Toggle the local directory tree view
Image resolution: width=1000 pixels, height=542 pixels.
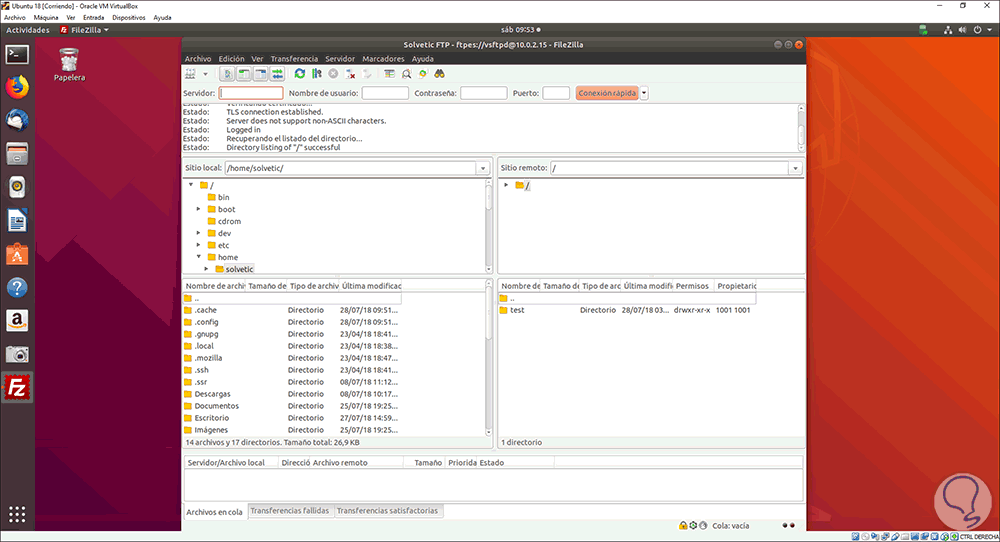pyautogui.click(x=243, y=74)
